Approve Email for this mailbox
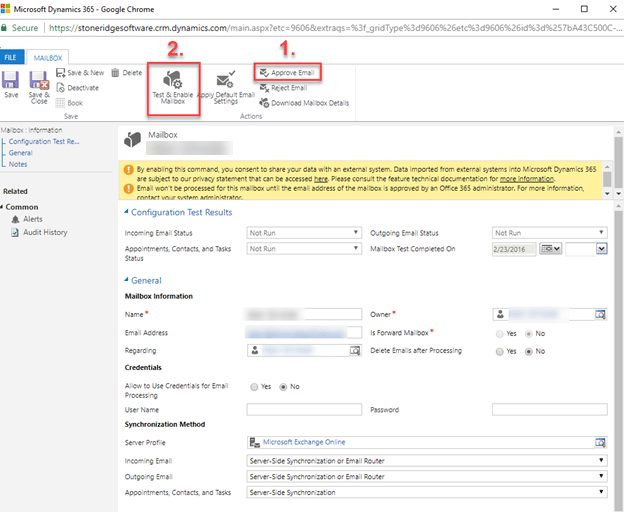Screen dimensions: 624x512 click(287, 72)
